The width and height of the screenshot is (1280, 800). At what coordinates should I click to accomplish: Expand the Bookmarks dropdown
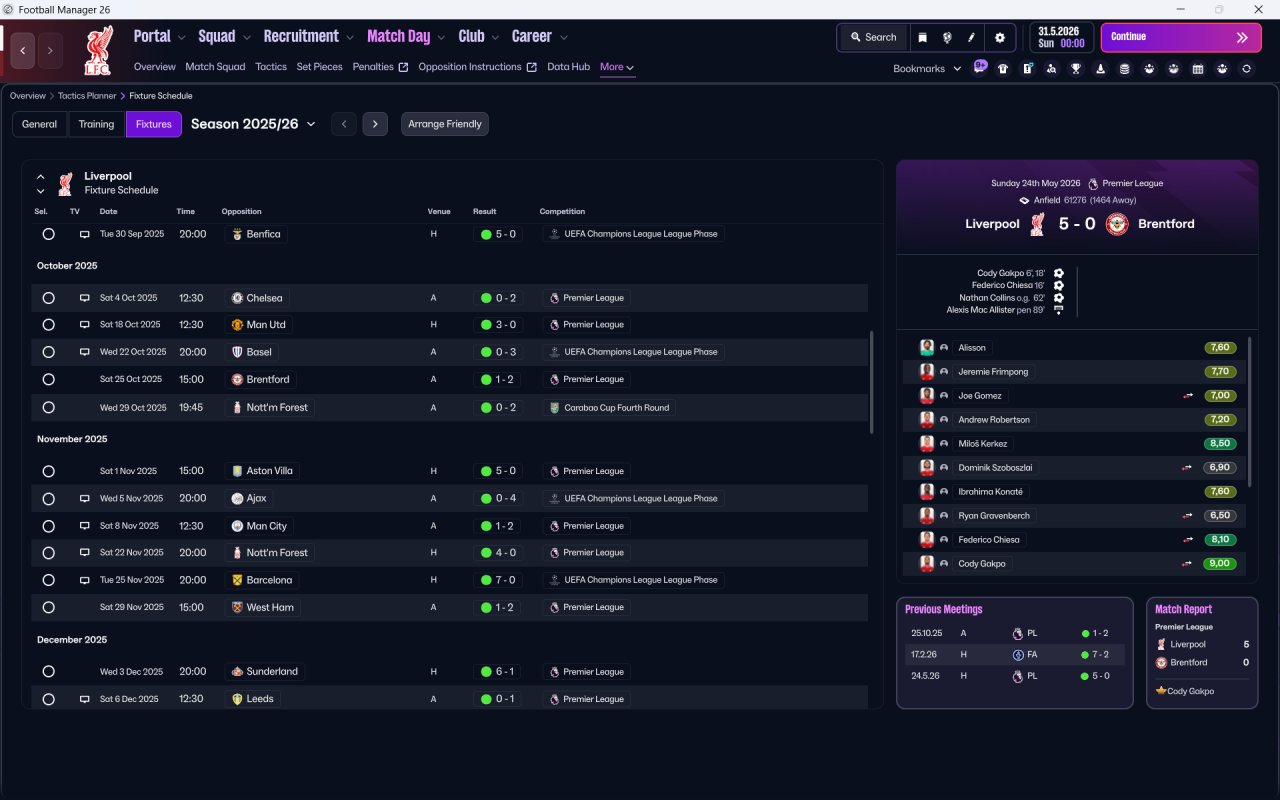[x=927, y=69]
